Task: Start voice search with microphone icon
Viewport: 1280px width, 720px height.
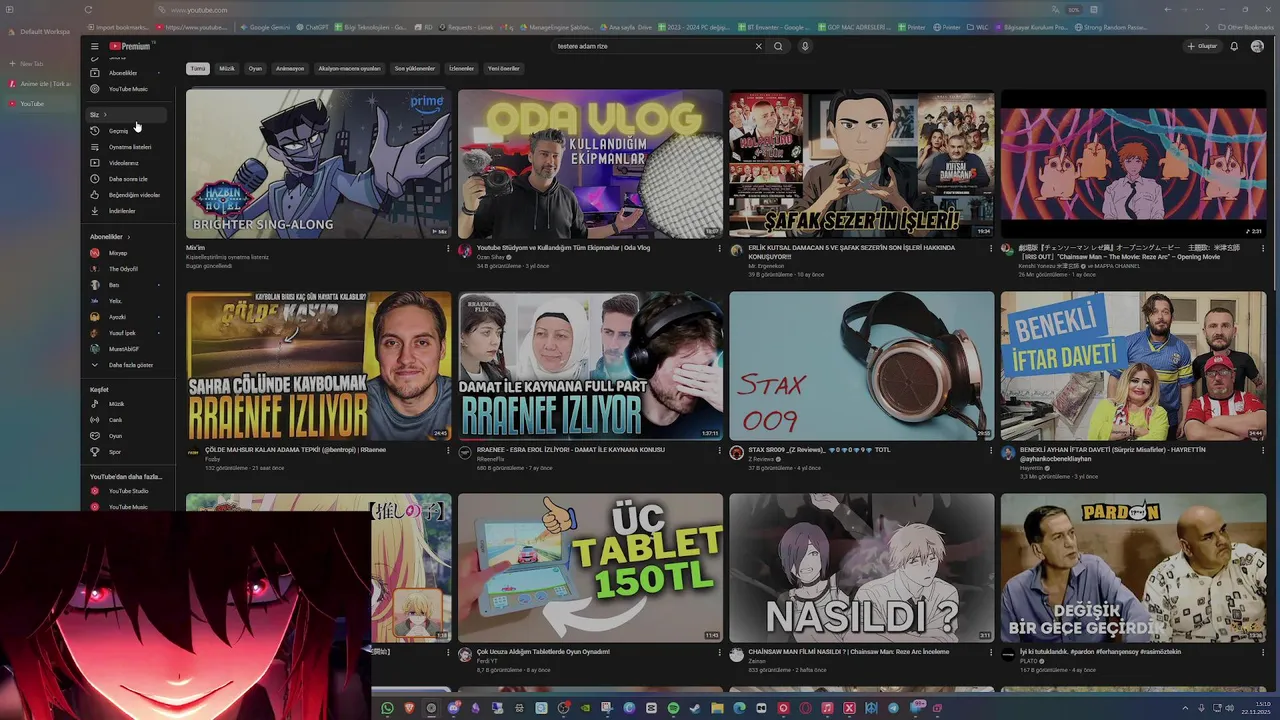Action: pos(804,46)
